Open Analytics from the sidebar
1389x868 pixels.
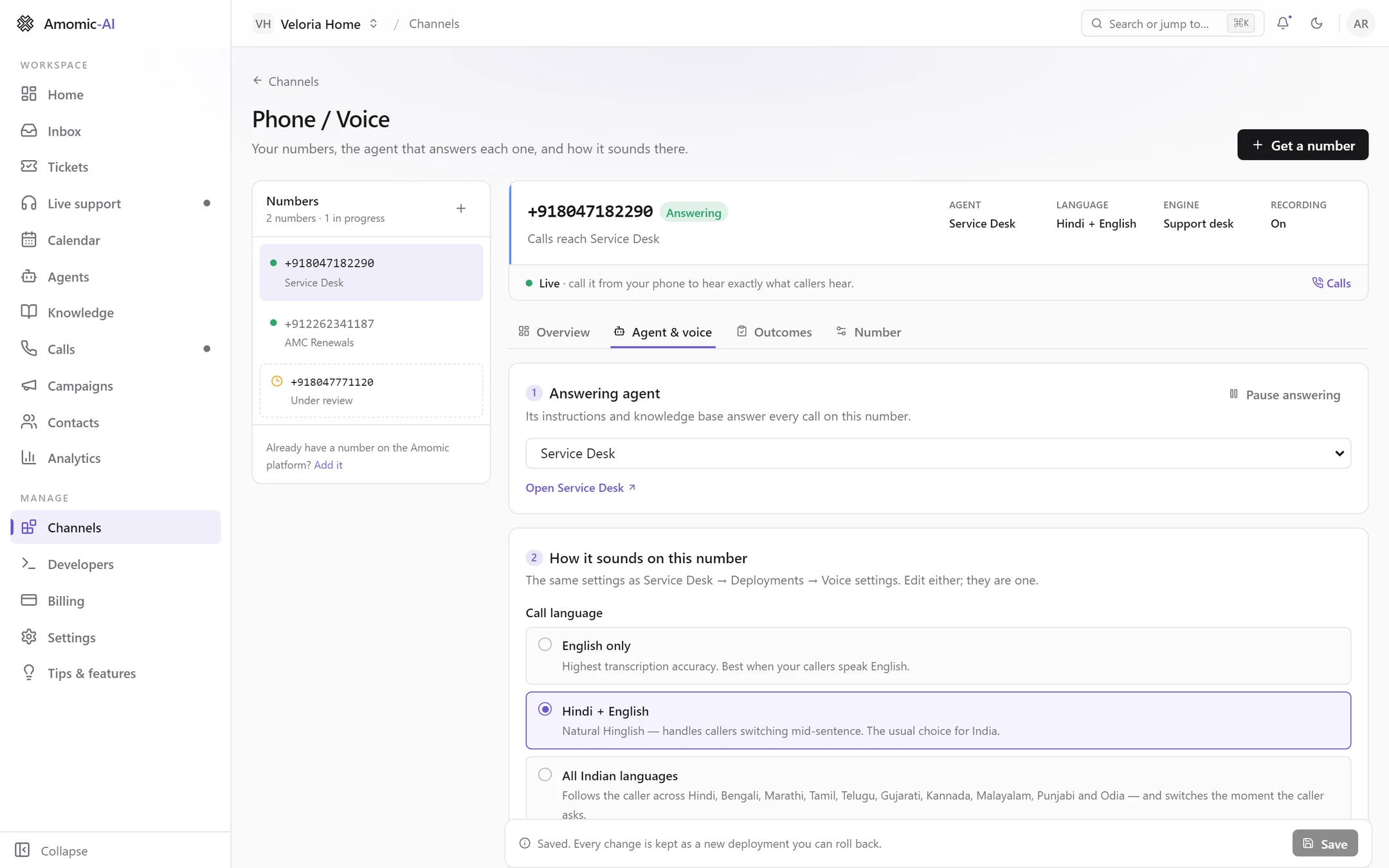(x=116, y=458)
